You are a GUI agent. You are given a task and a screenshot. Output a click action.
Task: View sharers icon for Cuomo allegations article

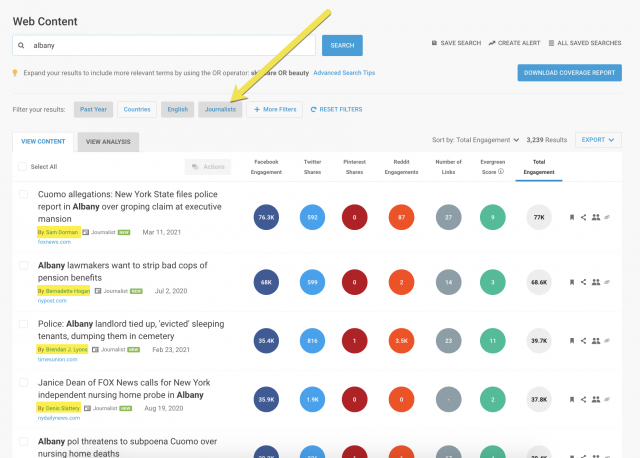596,217
